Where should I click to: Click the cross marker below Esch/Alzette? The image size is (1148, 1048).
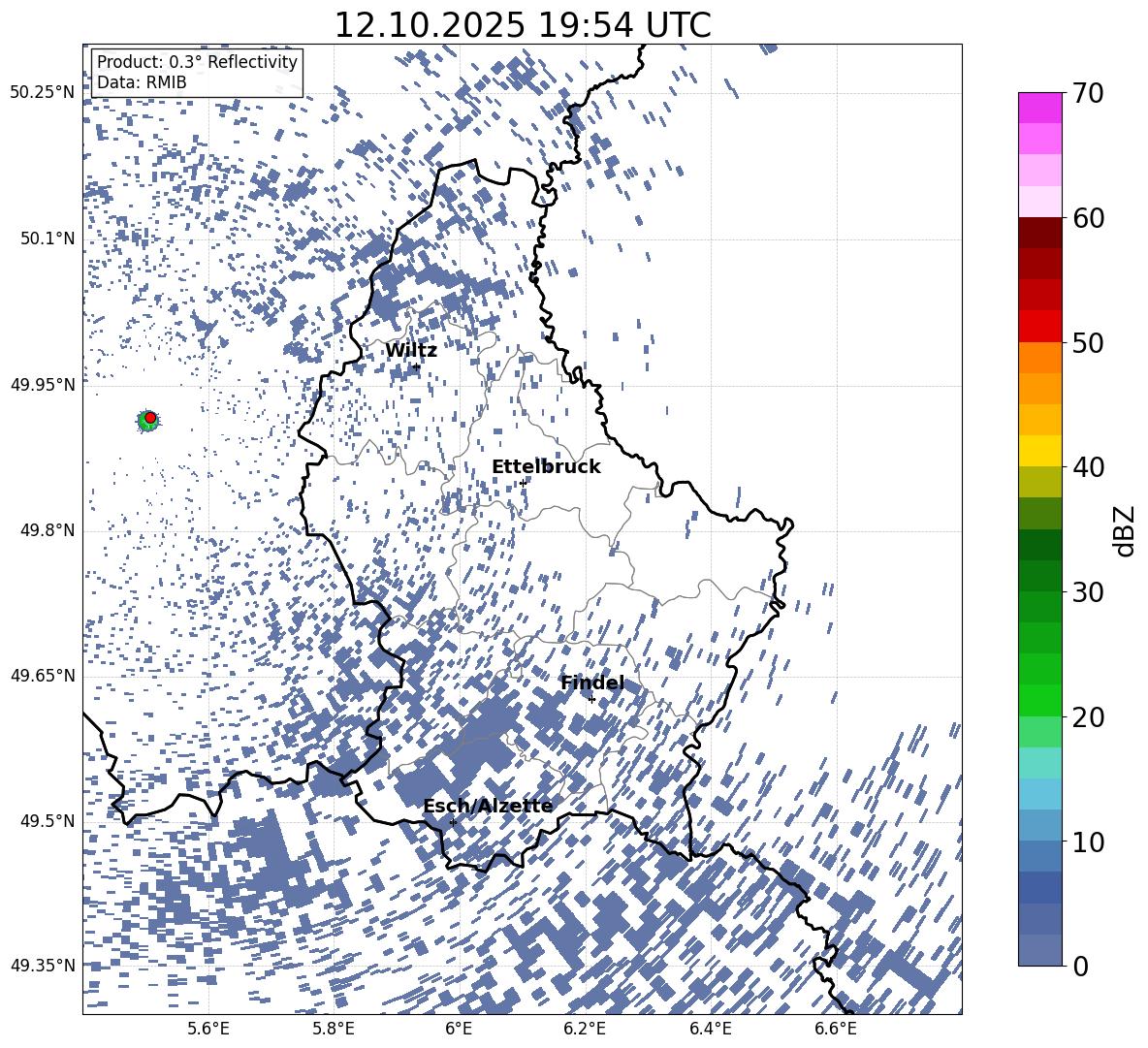coord(453,822)
